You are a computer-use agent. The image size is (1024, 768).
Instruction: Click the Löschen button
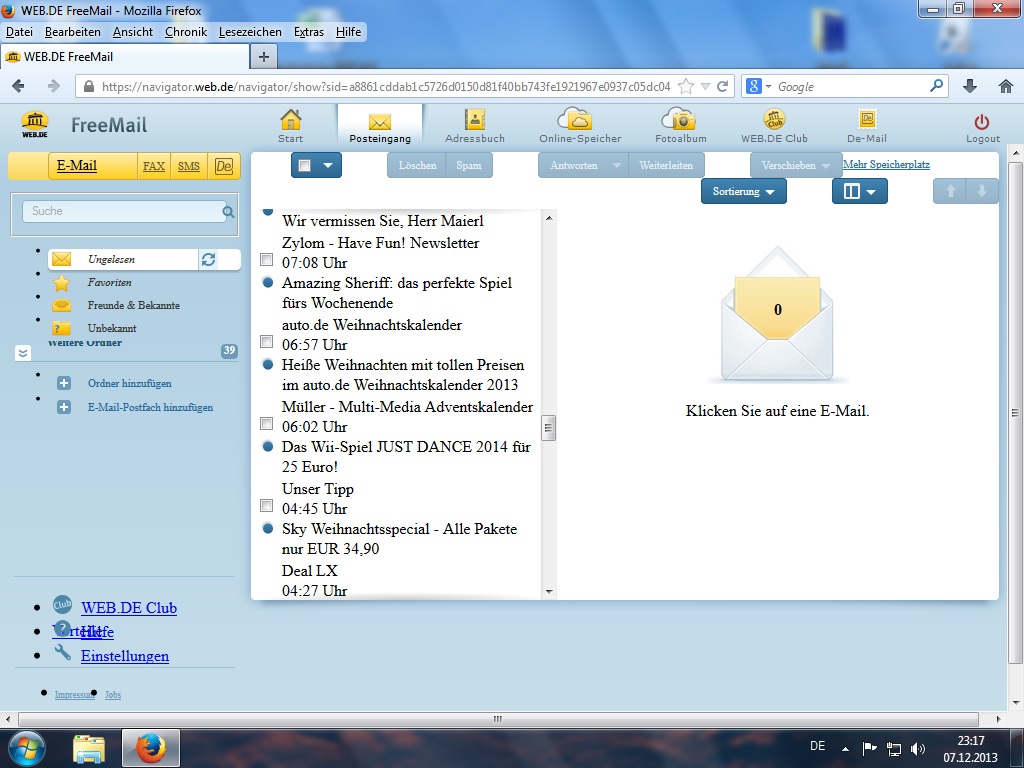tap(417, 165)
